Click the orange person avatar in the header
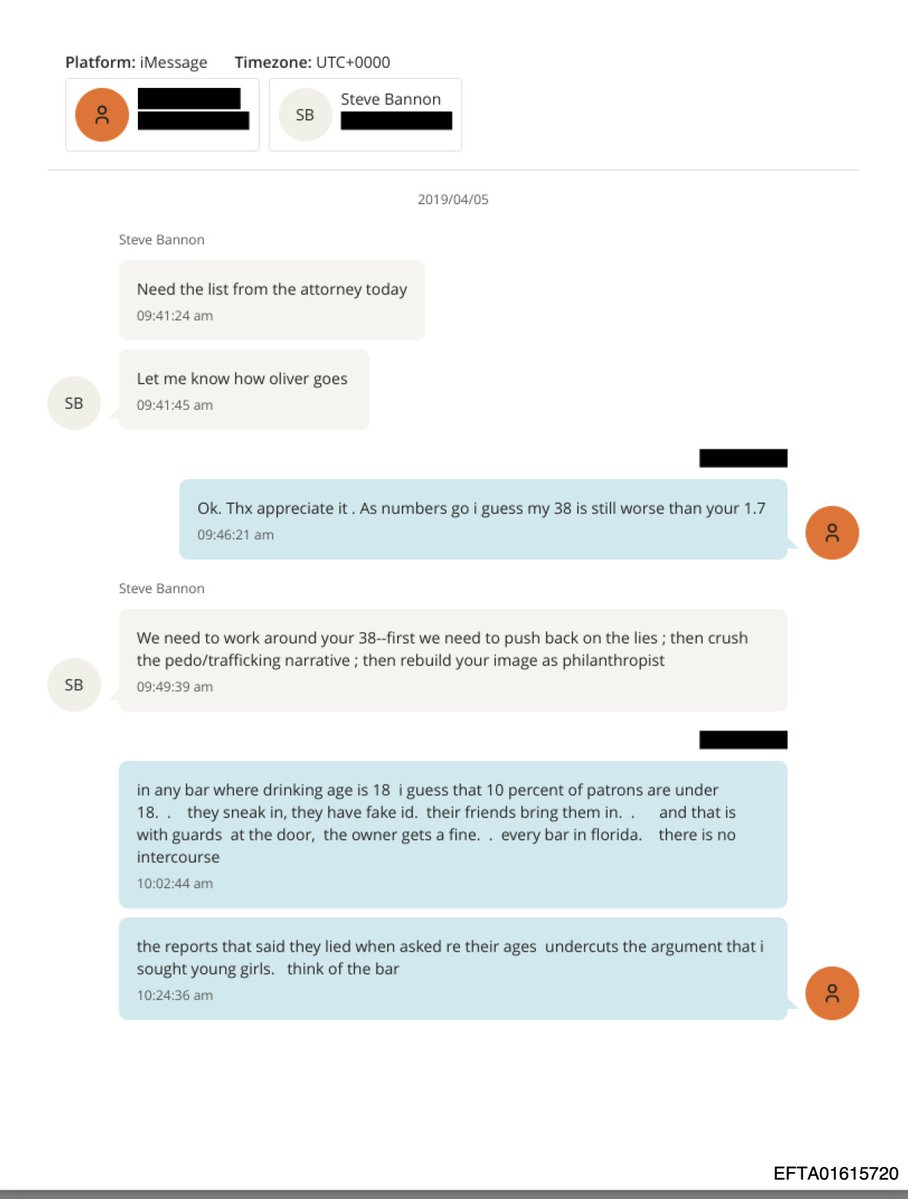Screen dimensions: 908x1199 [x=102, y=115]
